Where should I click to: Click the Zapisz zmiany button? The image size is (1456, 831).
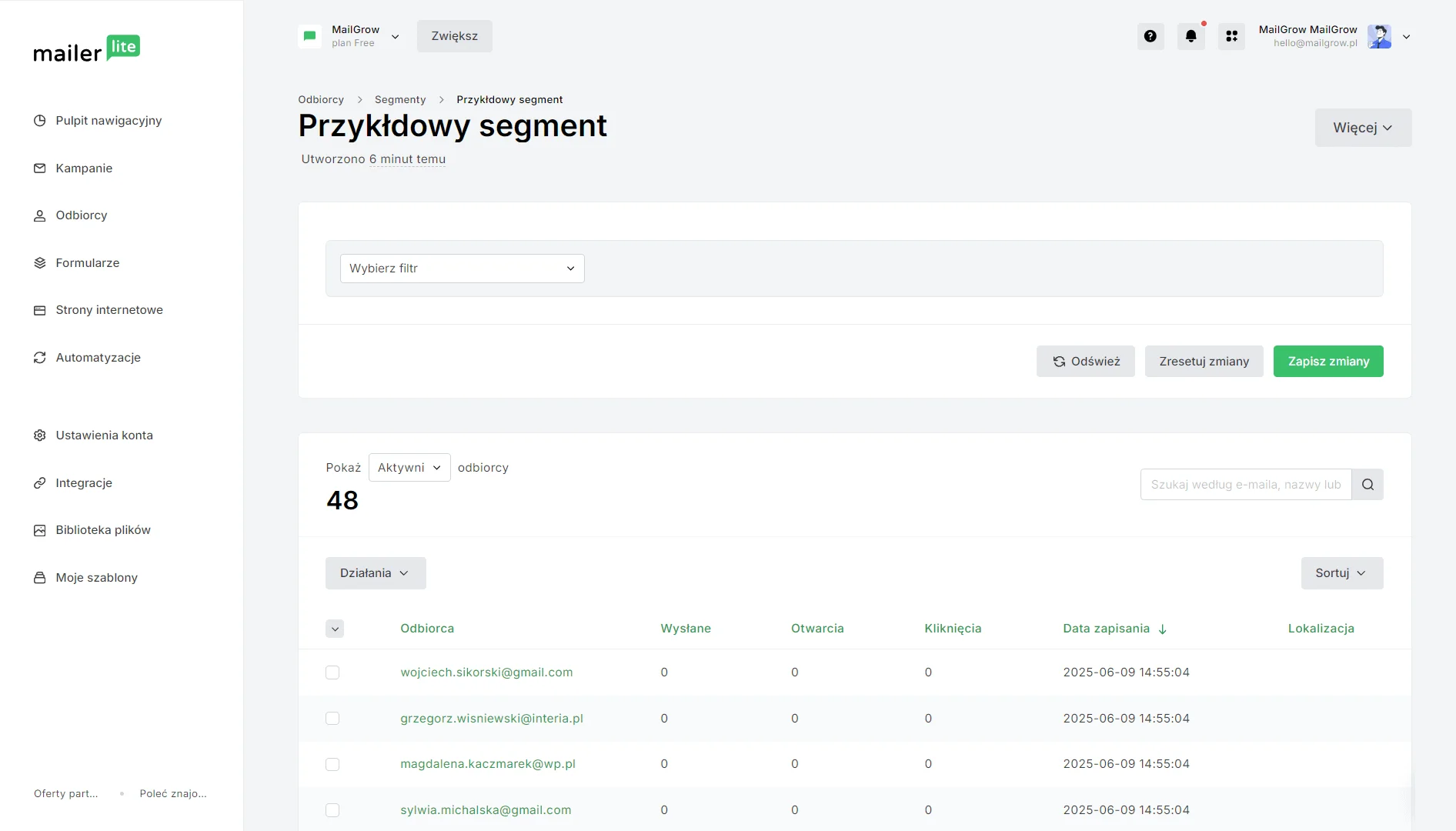1327,362
